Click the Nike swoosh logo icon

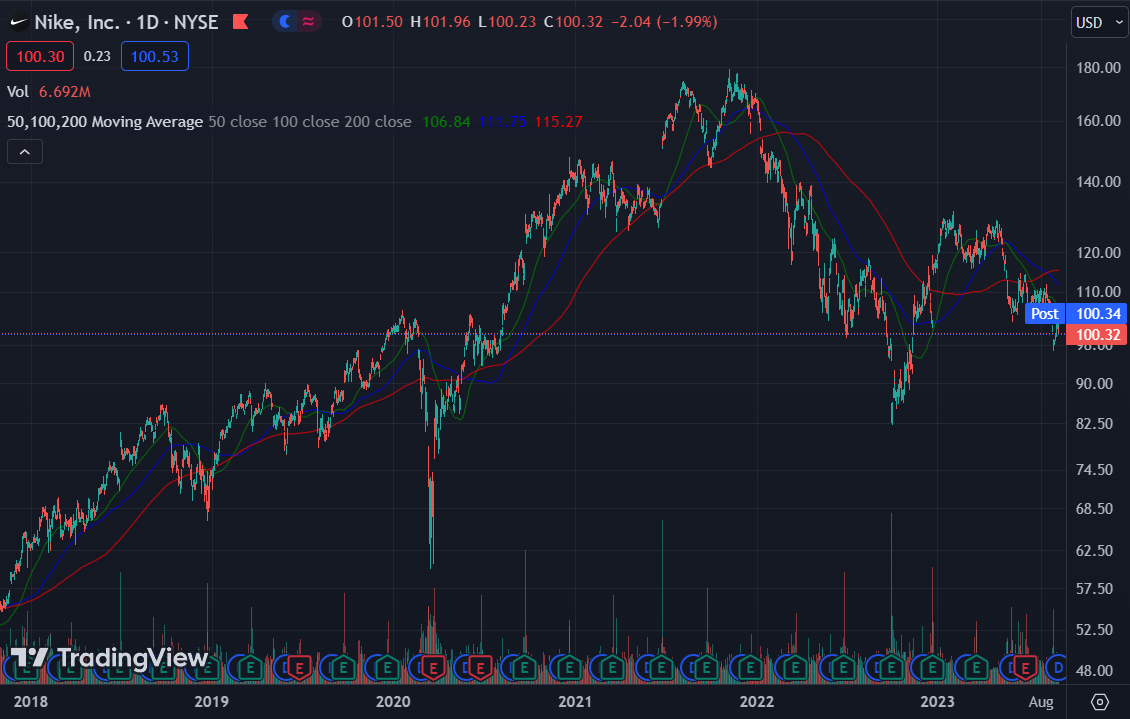click(18, 22)
